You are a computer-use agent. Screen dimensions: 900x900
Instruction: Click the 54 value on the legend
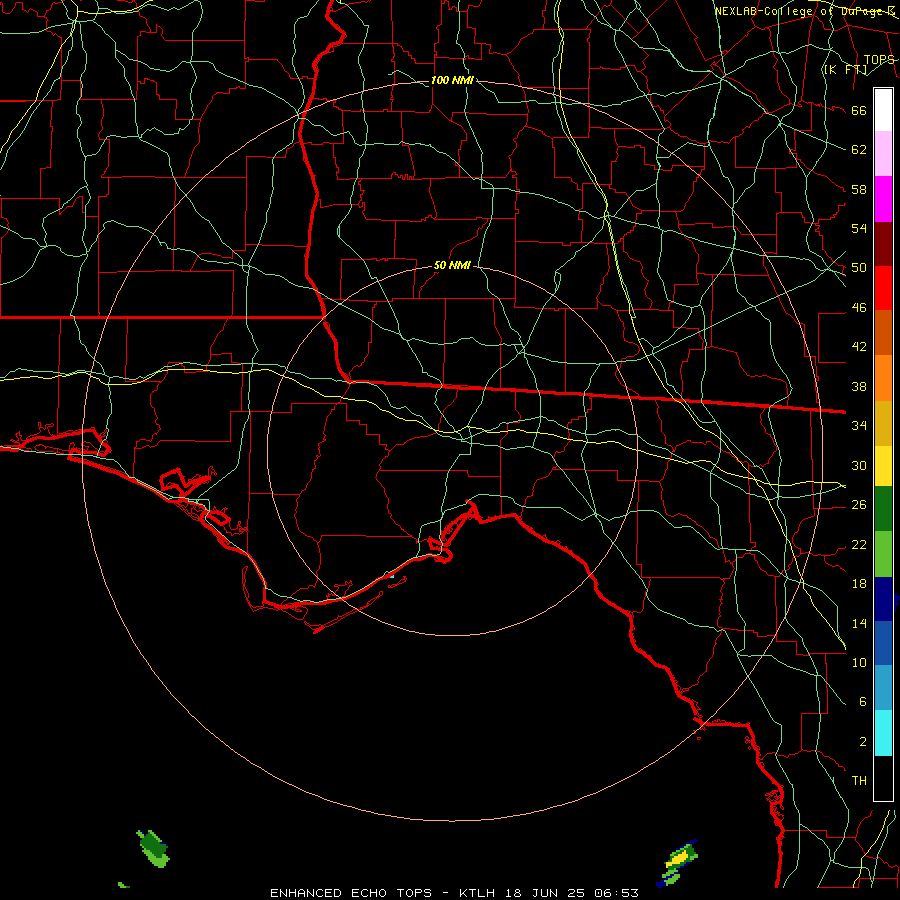(x=859, y=228)
